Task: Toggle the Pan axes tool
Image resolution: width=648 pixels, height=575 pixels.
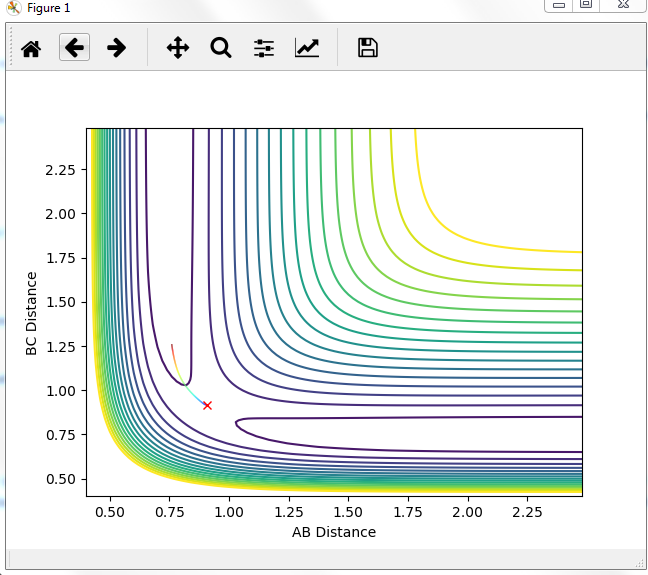Action: click(178, 47)
